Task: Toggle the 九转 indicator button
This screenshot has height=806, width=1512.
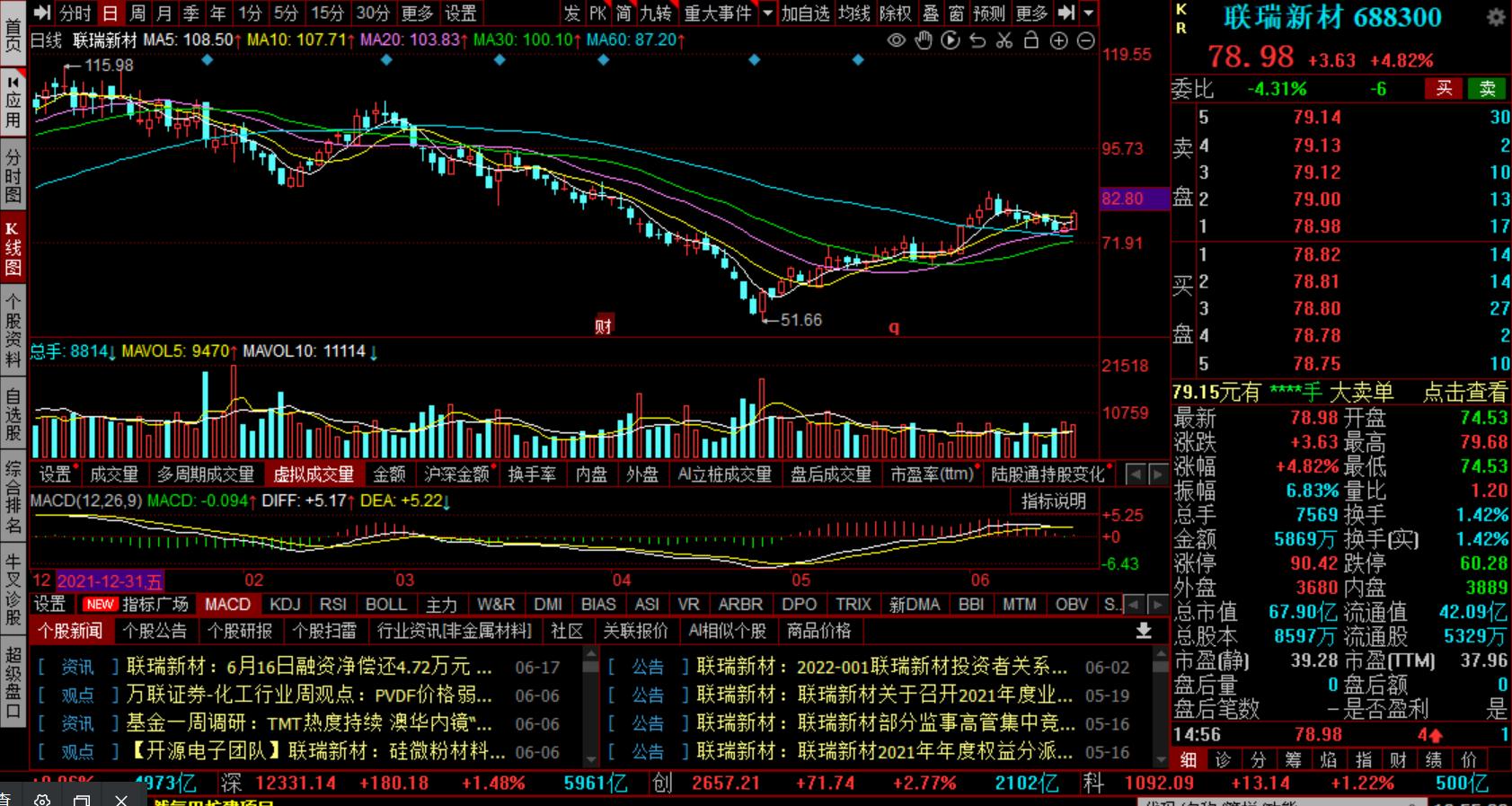Action: point(656,13)
